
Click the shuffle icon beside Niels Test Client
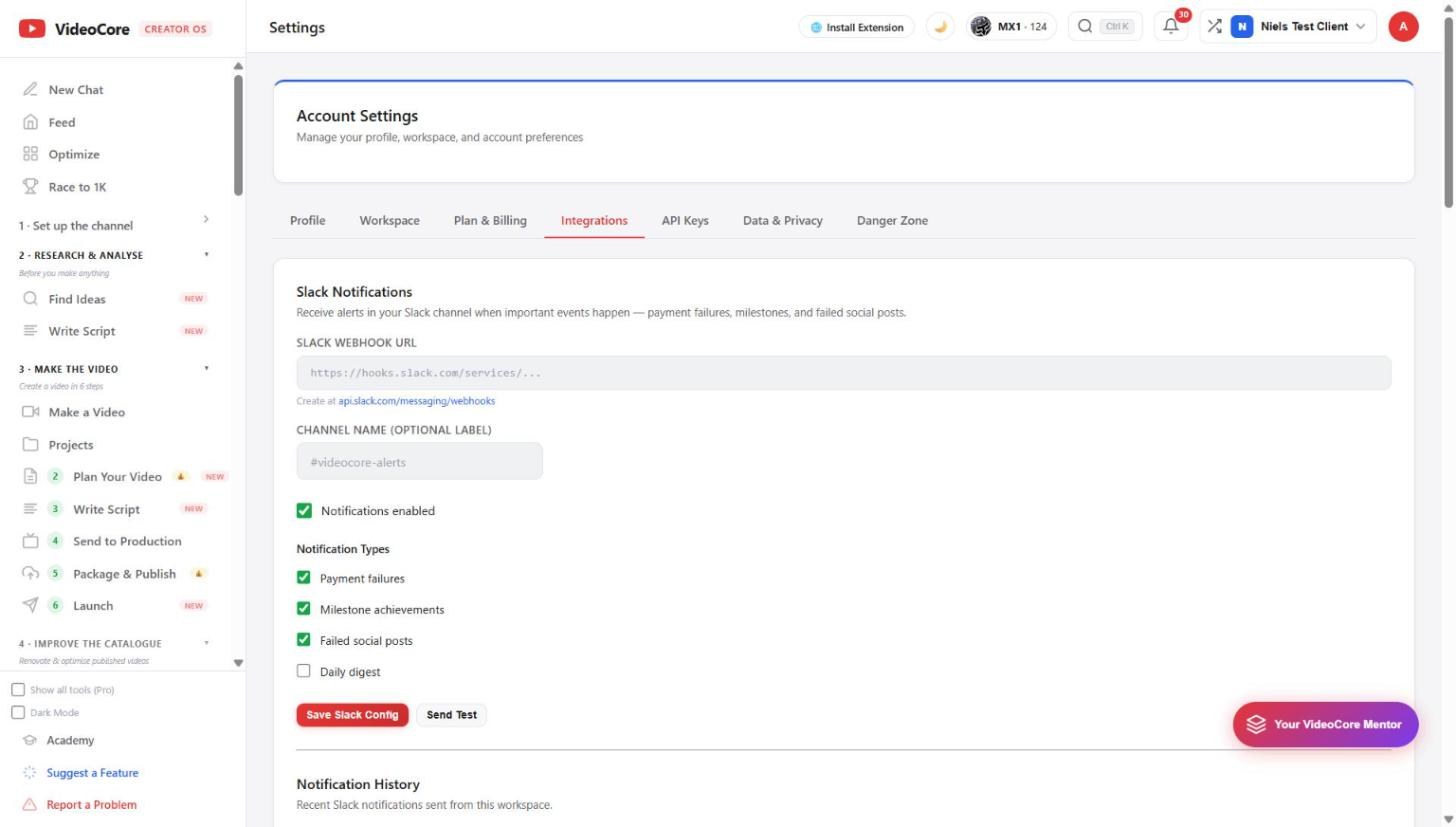1214,27
